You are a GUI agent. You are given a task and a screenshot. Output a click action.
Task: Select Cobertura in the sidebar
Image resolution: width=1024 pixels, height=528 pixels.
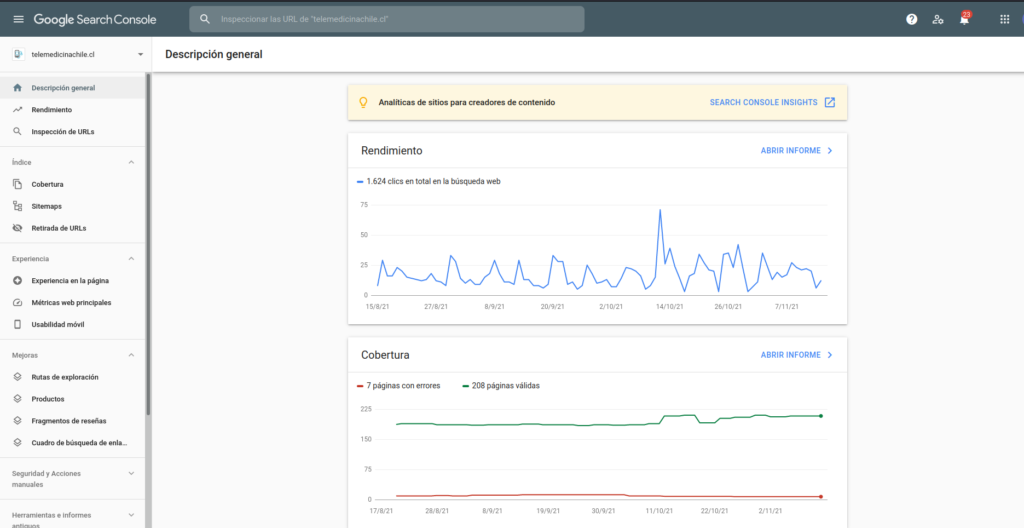72,184
